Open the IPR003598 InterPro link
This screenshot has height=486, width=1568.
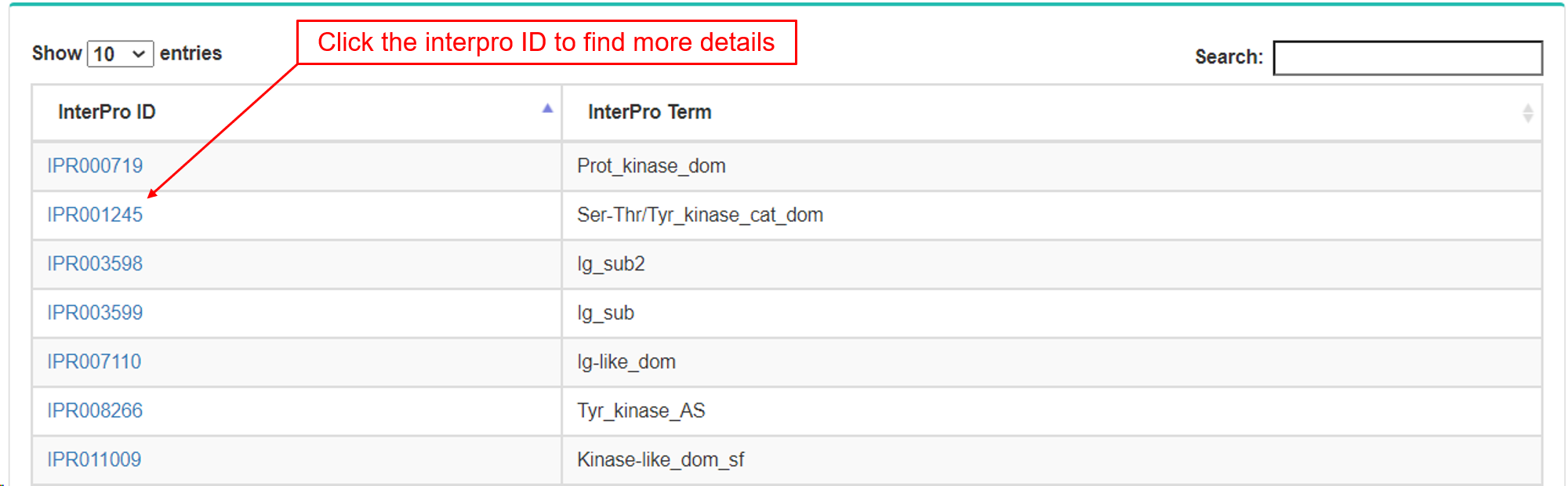click(x=95, y=264)
